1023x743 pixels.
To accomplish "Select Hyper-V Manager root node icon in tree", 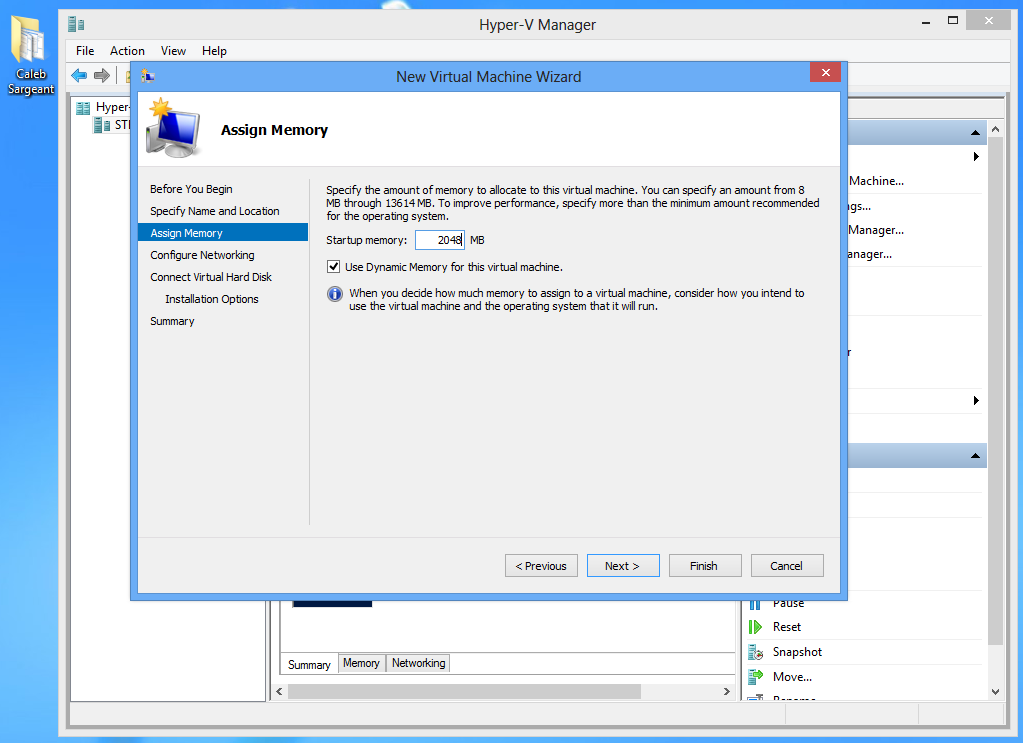I will pyautogui.click(x=83, y=108).
